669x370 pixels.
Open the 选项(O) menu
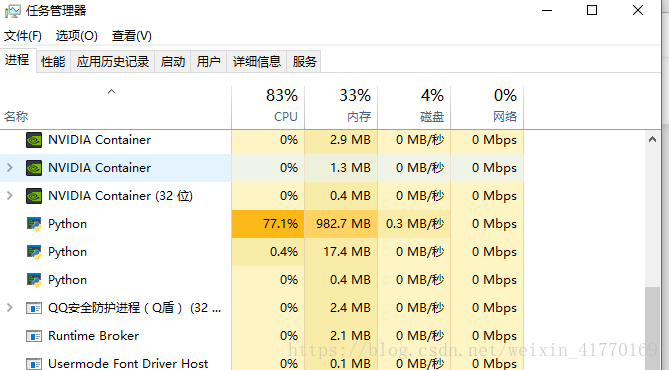tap(77, 36)
